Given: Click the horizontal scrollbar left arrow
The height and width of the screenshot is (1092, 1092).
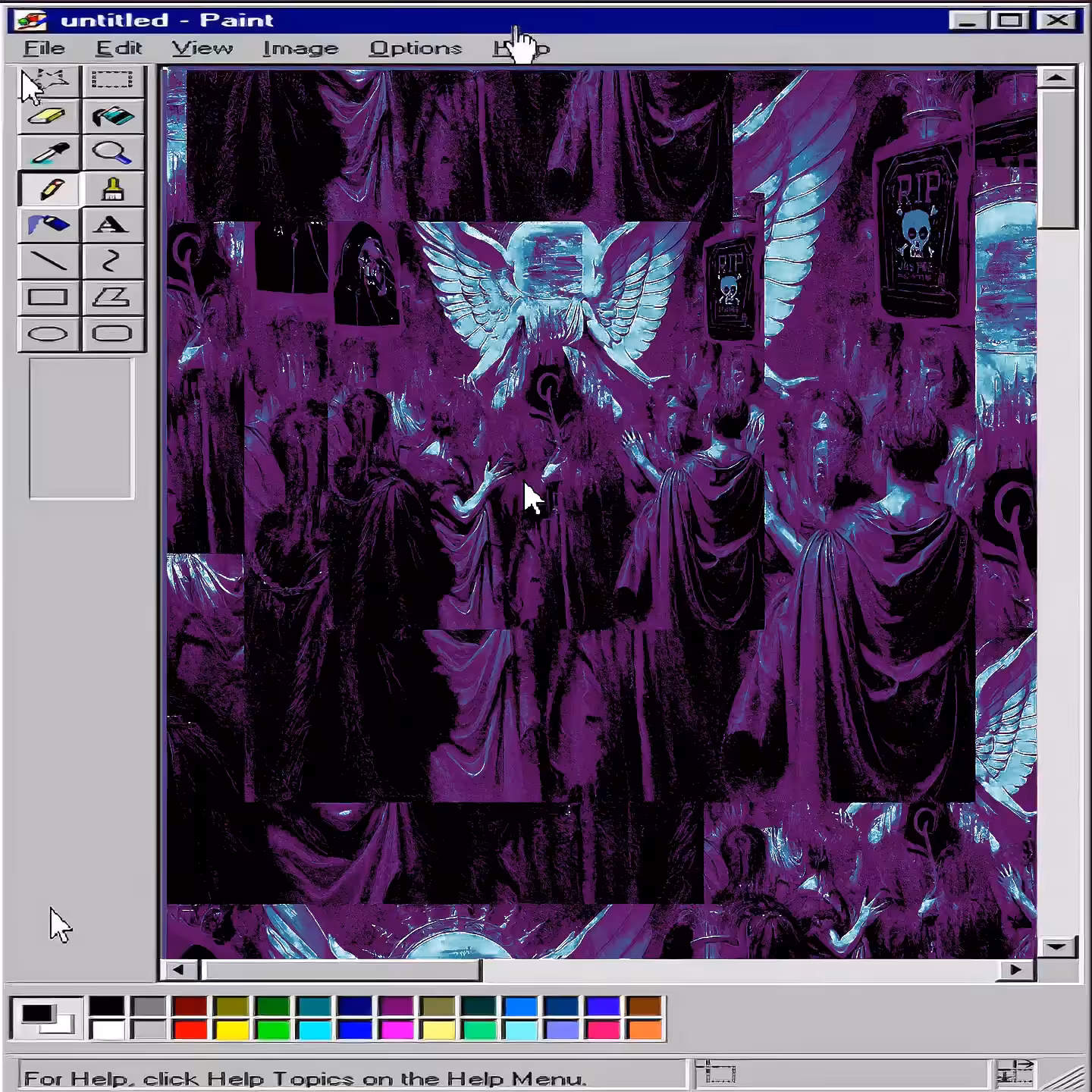Looking at the screenshot, I should tap(180, 970).
